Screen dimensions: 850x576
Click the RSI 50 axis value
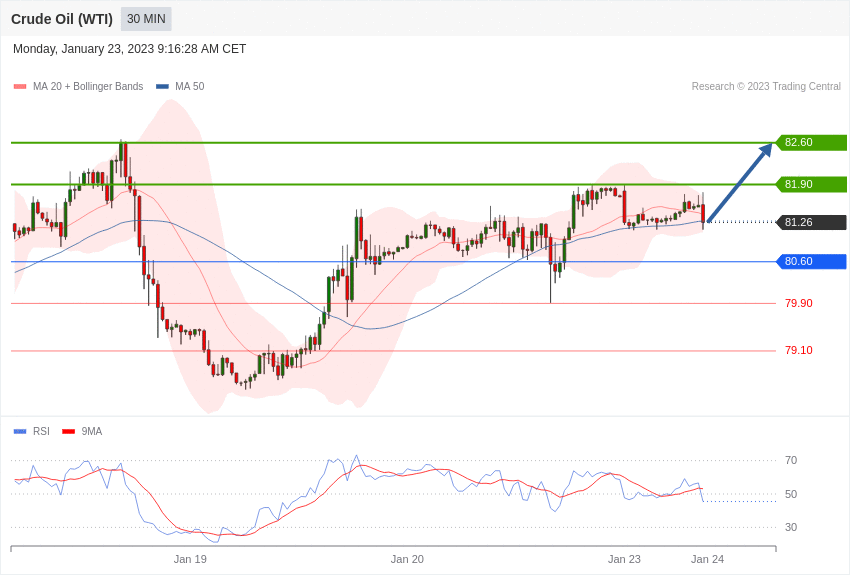791,494
